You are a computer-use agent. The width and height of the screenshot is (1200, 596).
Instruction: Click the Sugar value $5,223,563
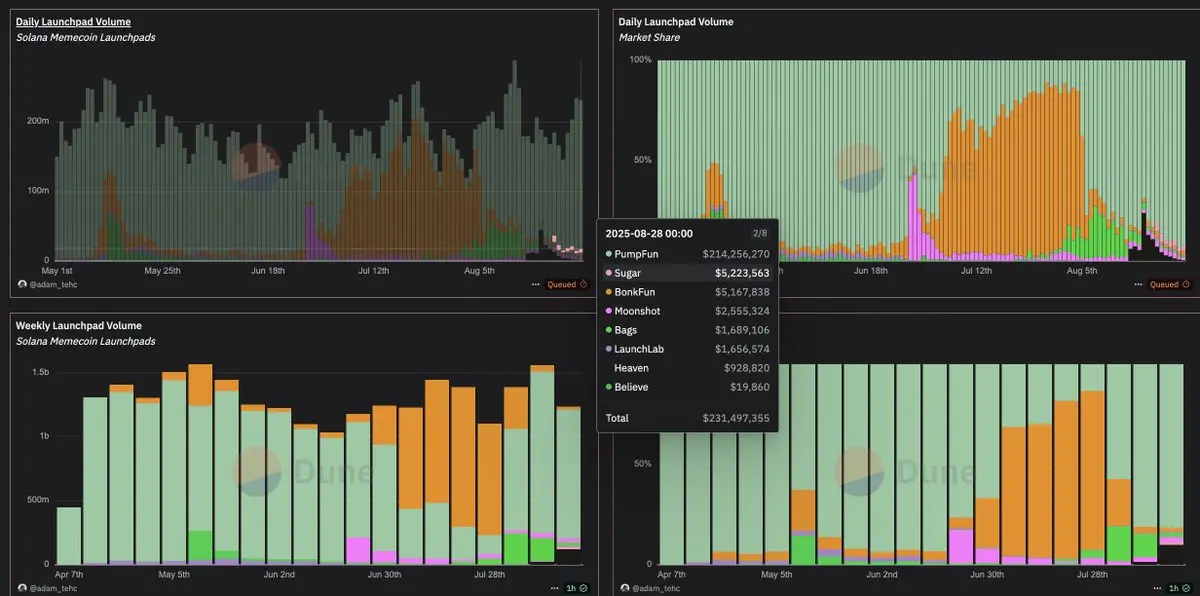click(742, 272)
